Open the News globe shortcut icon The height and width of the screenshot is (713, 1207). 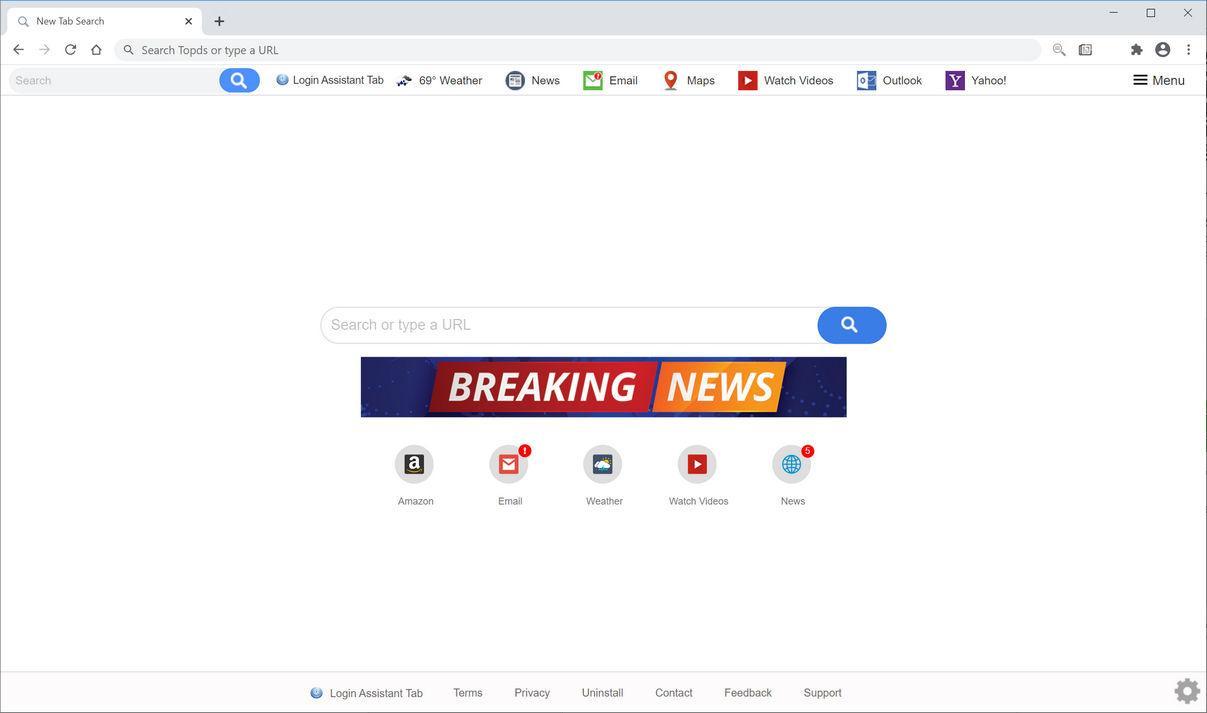point(791,464)
